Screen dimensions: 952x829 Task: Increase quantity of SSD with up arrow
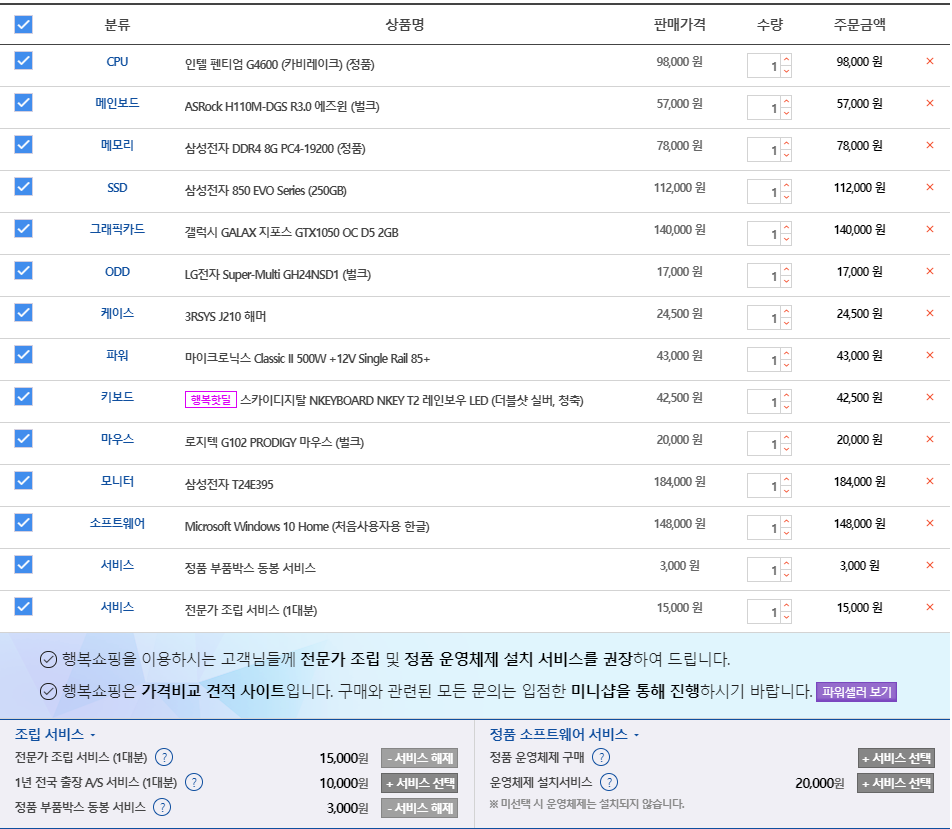click(x=786, y=185)
